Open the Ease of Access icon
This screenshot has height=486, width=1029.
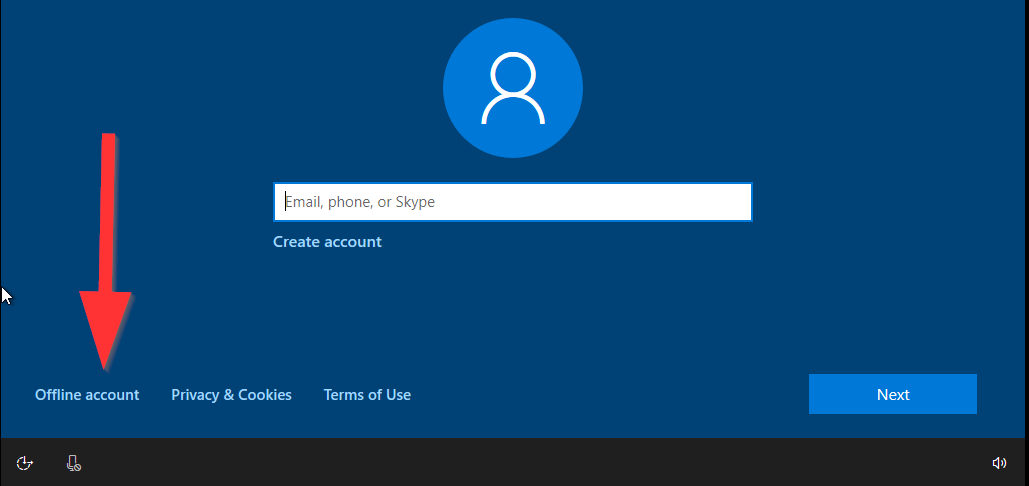pyautogui.click(x=25, y=463)
